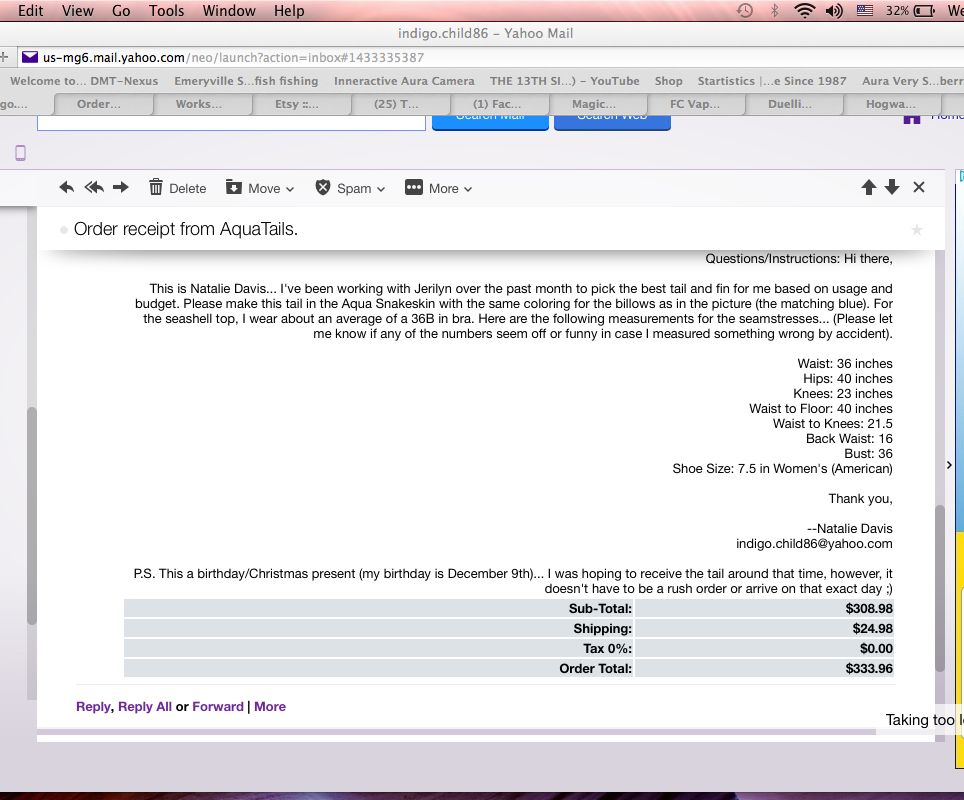
Task: Open the Edit menu
Action: tap(30, 10)
